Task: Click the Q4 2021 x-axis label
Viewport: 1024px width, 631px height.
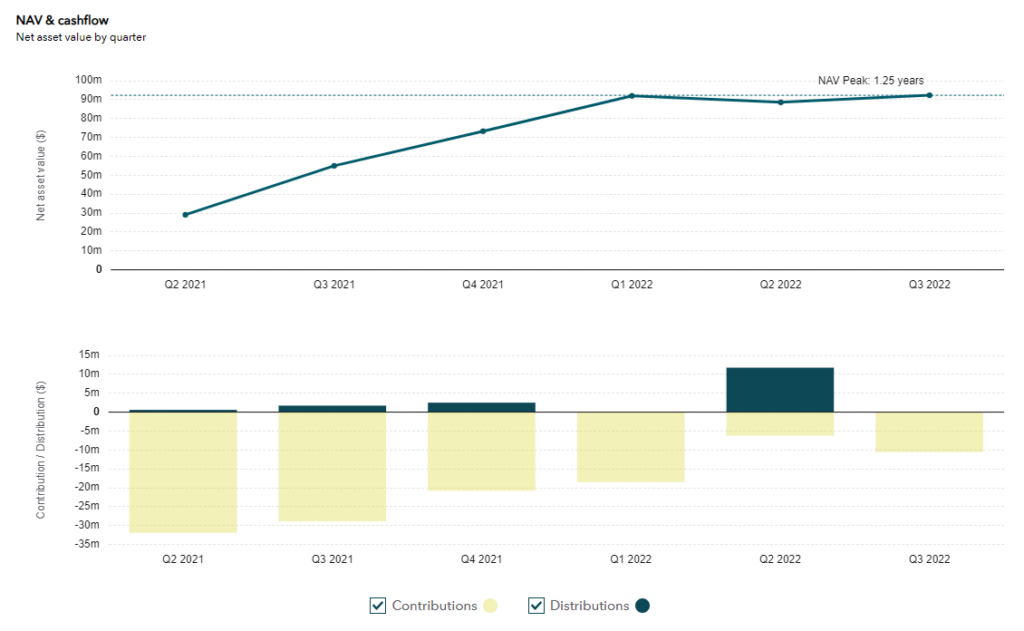Action: point(482,284)
